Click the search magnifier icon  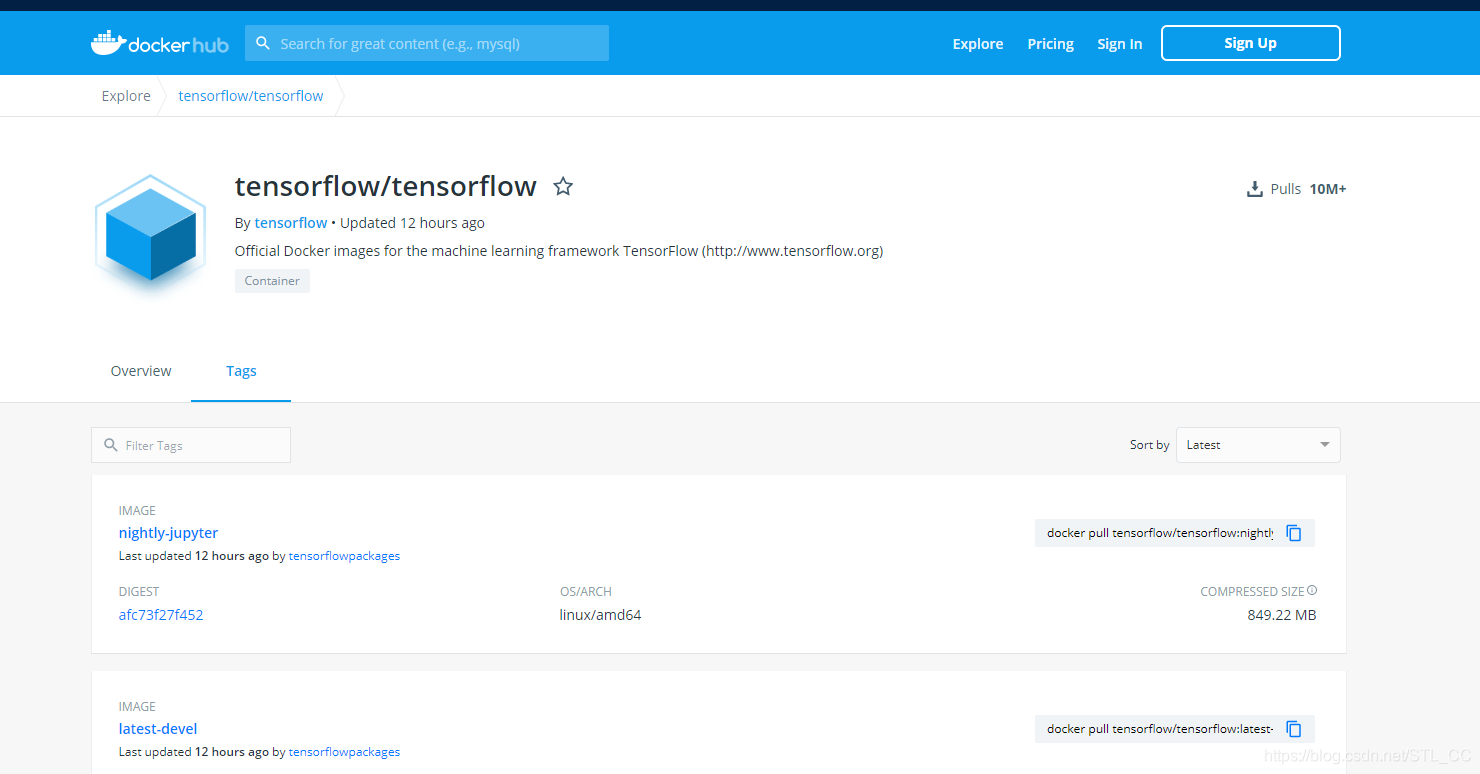click(x=263, y=43)
